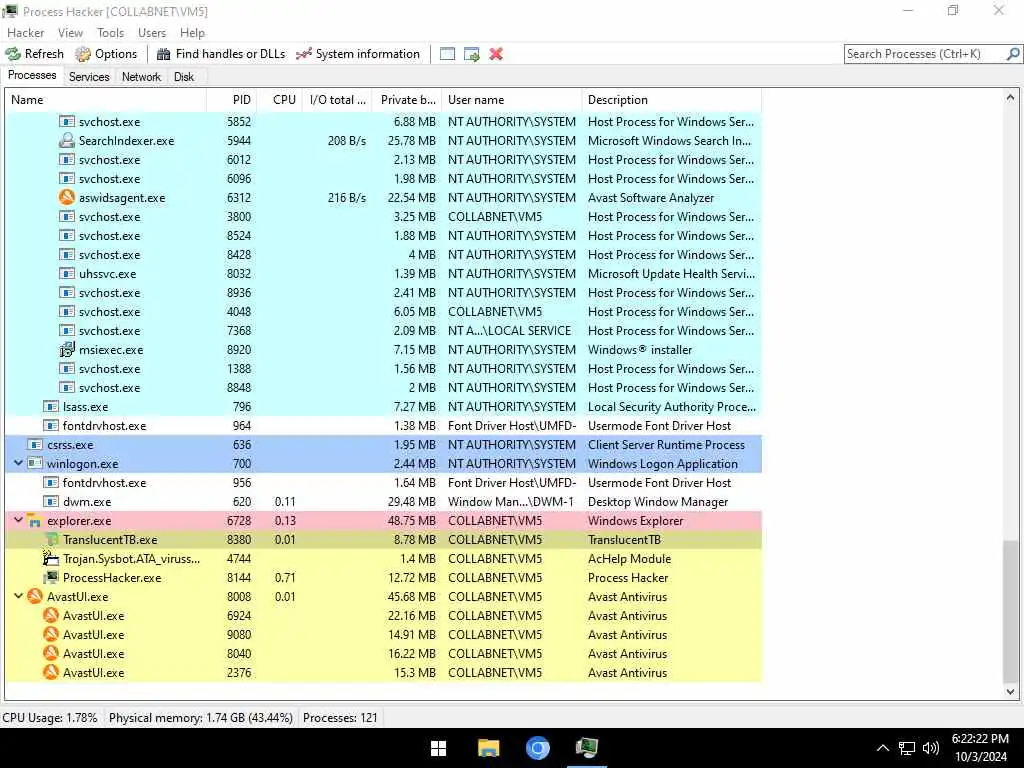The height and width of the screenshot is (768, 1024).
Task: Click the Process Hacker taskbar icon
Action: [586, 748]
